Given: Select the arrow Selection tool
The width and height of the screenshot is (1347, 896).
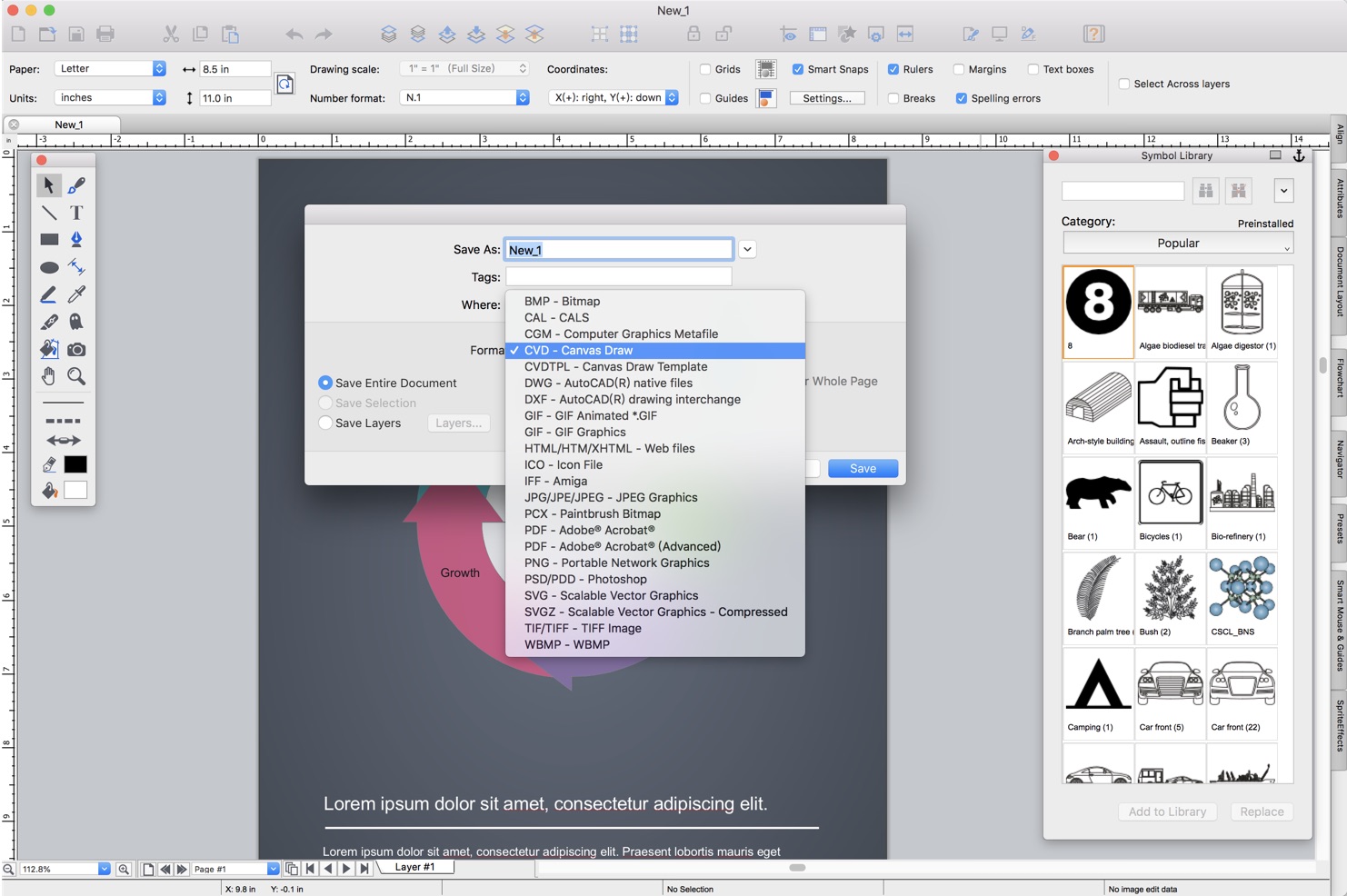Looking at the screenshot, I should [49, 185].
